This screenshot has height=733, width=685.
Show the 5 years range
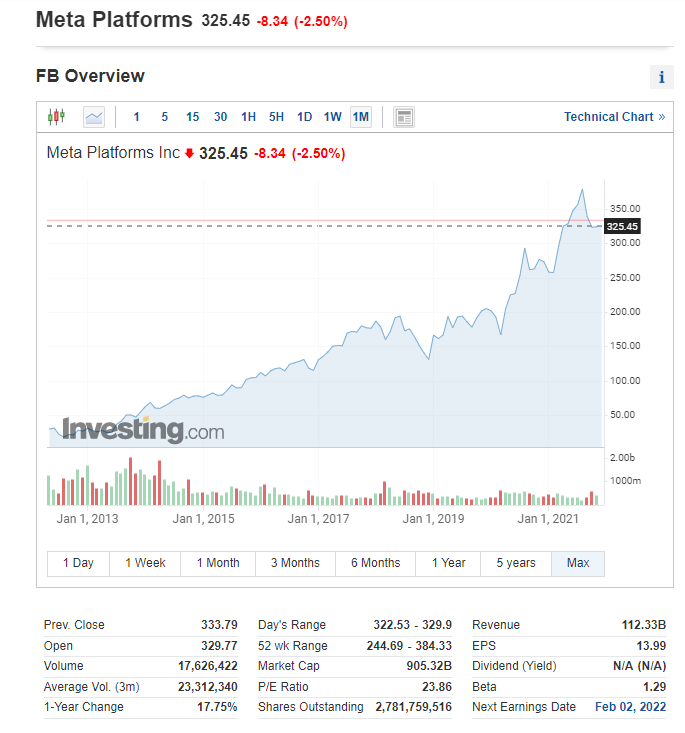click(516, 563)
